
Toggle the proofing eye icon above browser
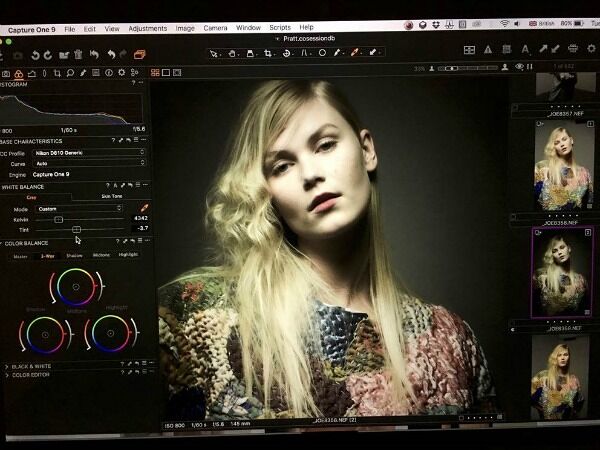(519, 67)
